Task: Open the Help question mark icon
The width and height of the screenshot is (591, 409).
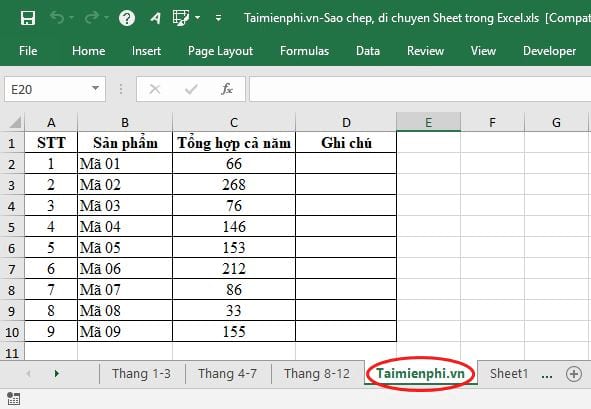Action: coord(127,18)
